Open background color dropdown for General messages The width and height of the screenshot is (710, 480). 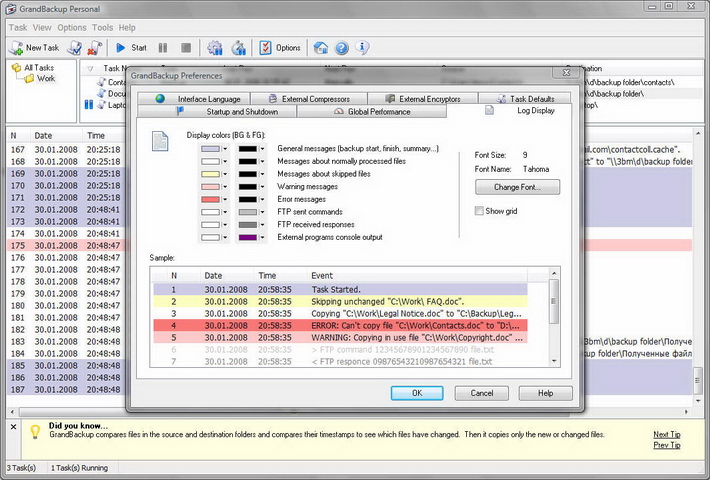pos(225,149)
